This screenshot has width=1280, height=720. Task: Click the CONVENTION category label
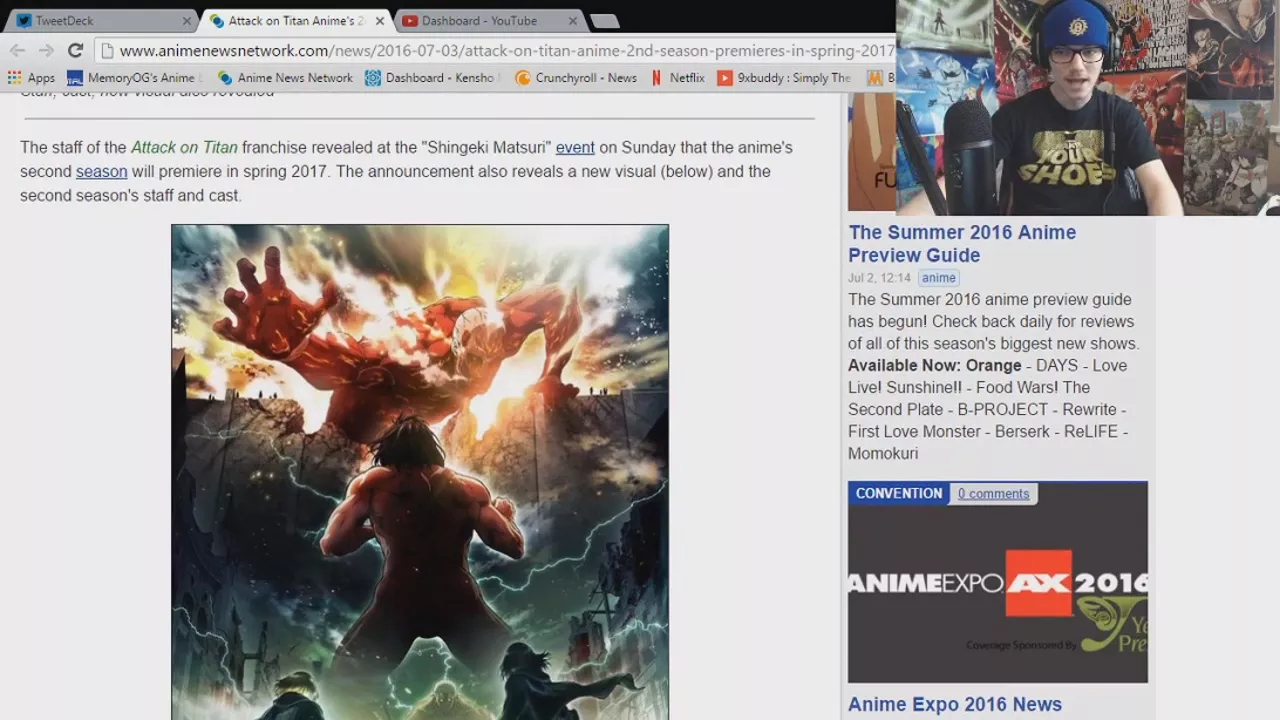[x=899, y=493]
